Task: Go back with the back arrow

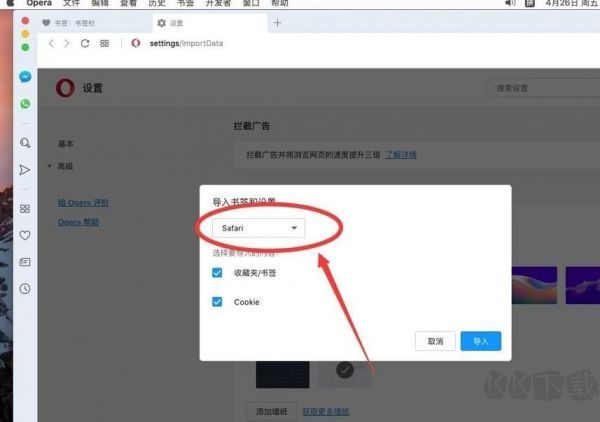Action: (x=51, y=43)
